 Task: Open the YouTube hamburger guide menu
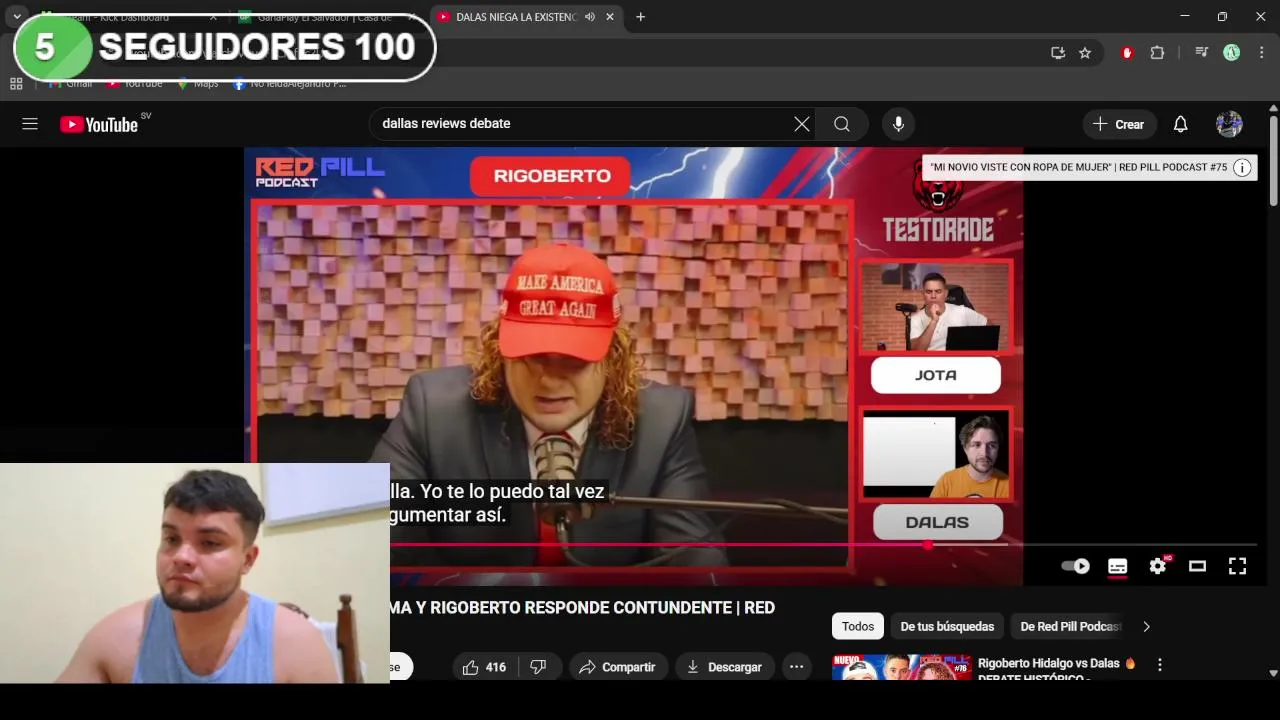click(30, 124)
